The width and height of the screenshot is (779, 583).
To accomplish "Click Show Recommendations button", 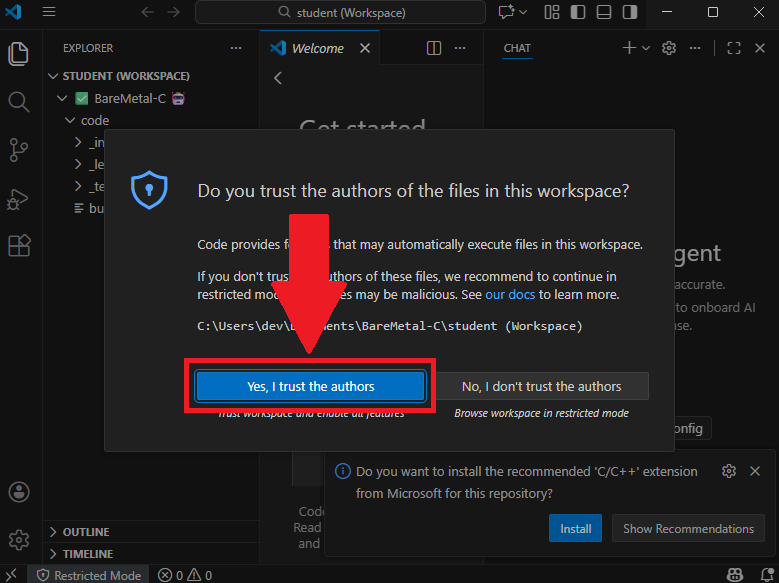I will 688,528.
